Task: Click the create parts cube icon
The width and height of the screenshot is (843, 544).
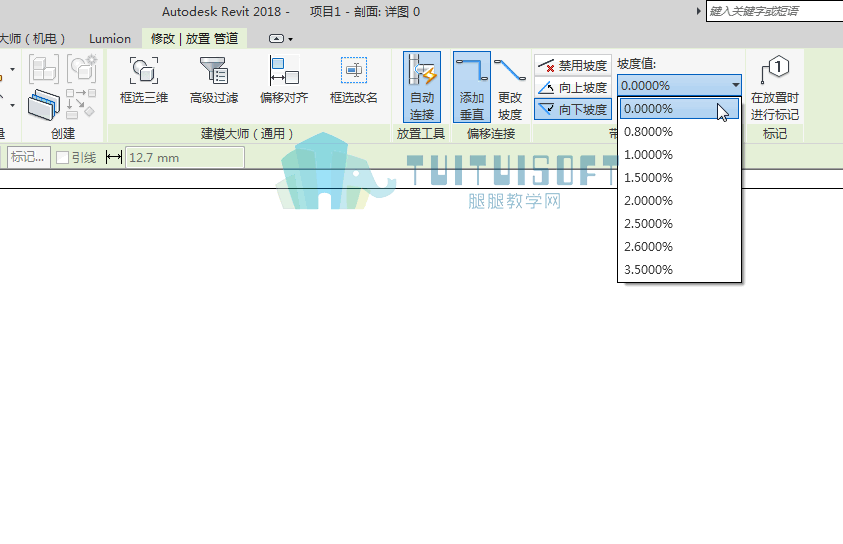Action: click(x=44, y=69)
